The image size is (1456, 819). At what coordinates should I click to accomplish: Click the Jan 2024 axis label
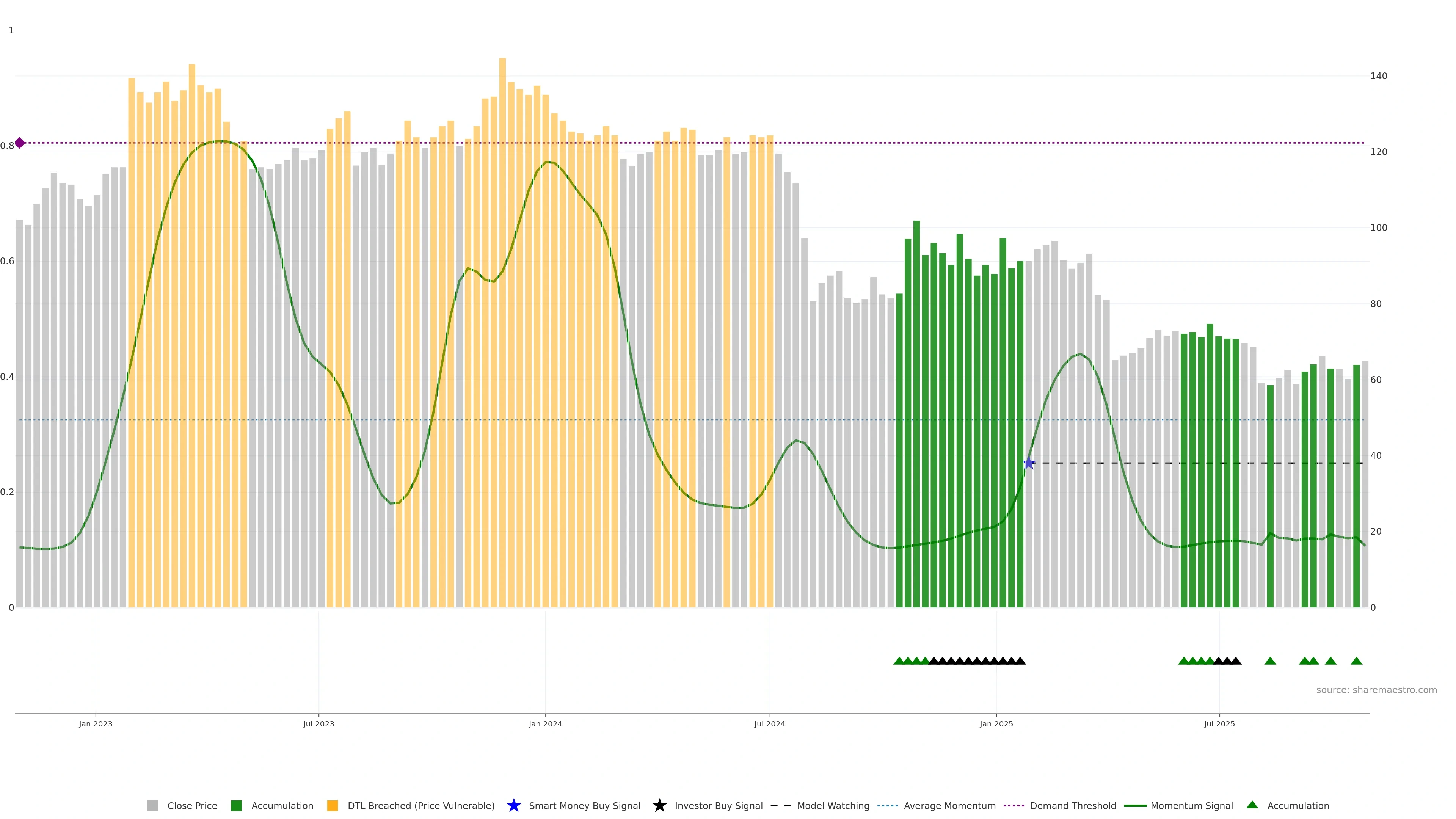pos(545,723)
